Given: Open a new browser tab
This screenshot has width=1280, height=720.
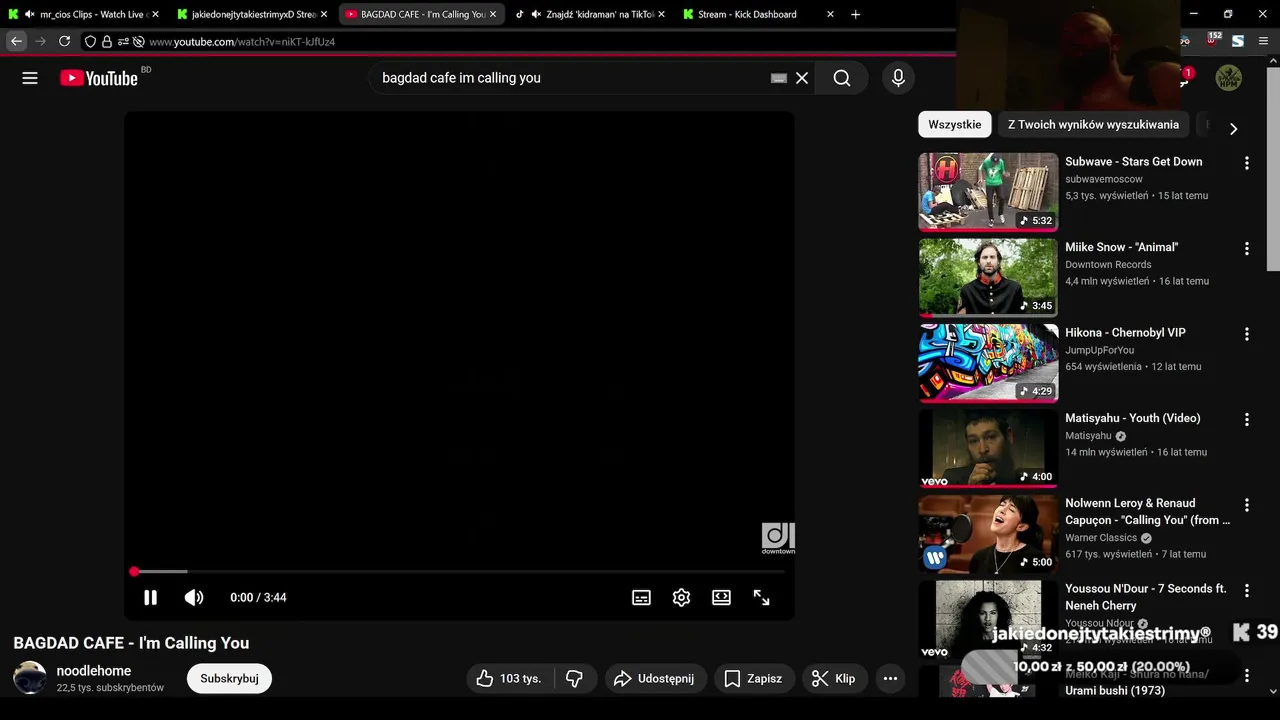Looking at the screenshot, I should [855, 14].
